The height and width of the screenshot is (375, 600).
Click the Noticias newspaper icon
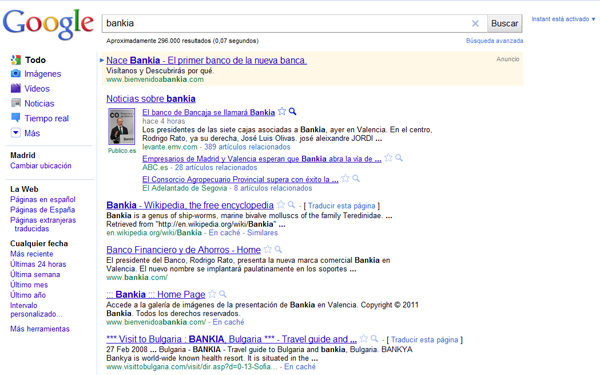(x=16, y=103)
